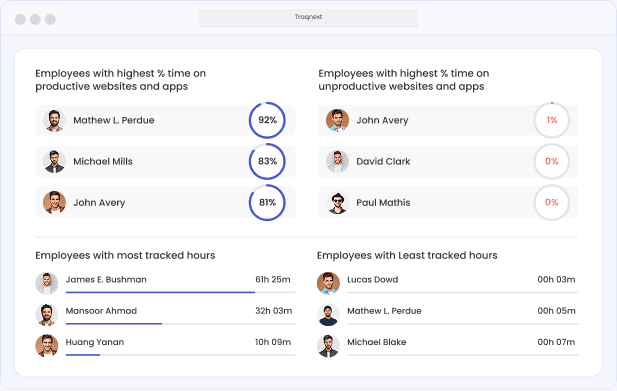This screenshot has height=391, width=617.
Task: Click the second gray window control dot
Action: [35, 19]
